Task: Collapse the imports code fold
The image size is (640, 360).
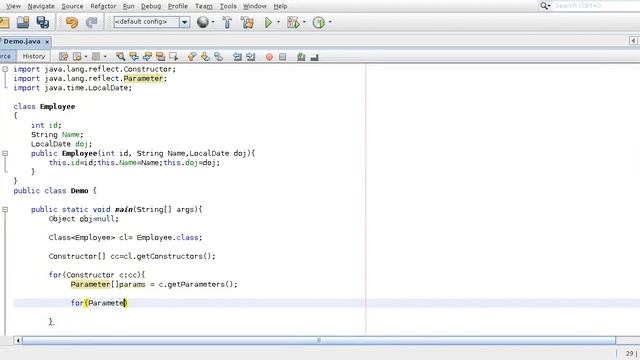Action: coord(5,69)
